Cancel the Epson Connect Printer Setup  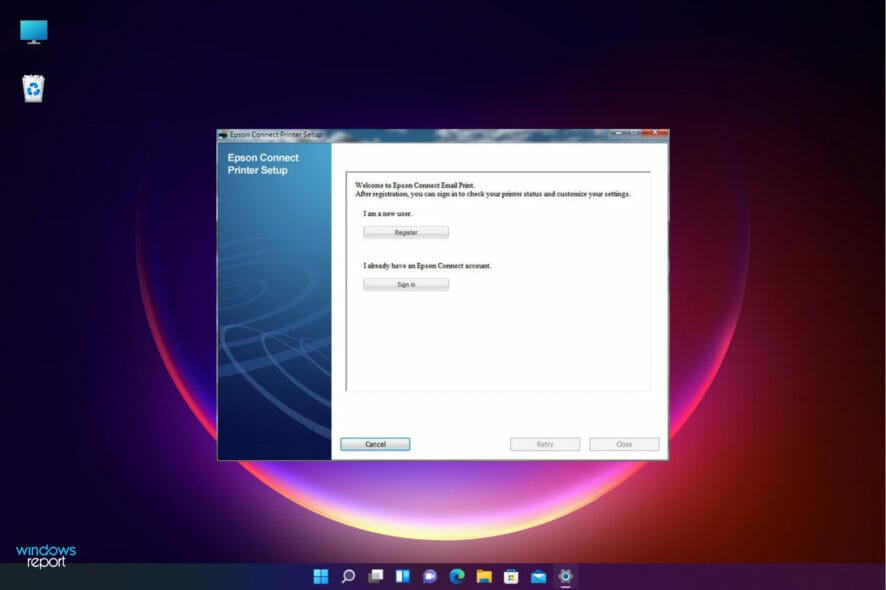coord(375,444)
